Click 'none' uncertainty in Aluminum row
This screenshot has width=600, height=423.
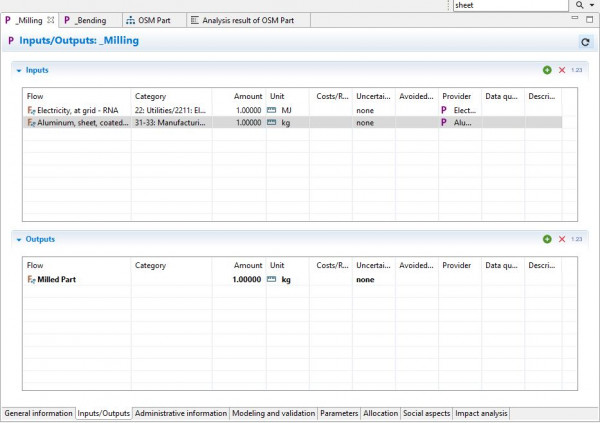click(365, 122)
